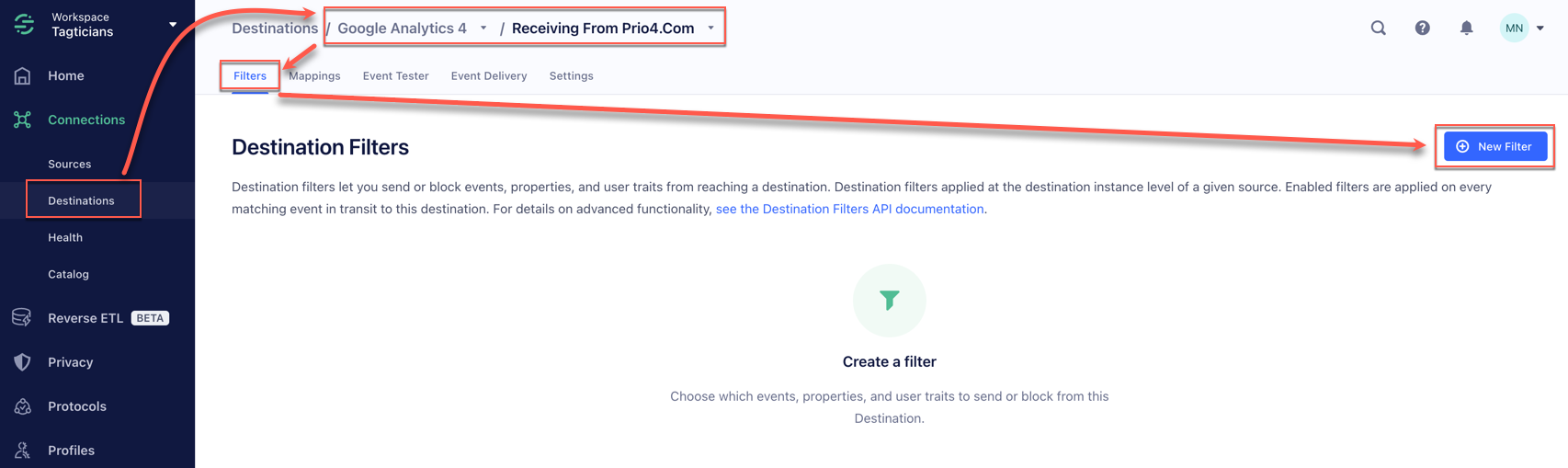Open the help question mark icon
This screenshot has height=468, width=1568.
(1422, 28)
